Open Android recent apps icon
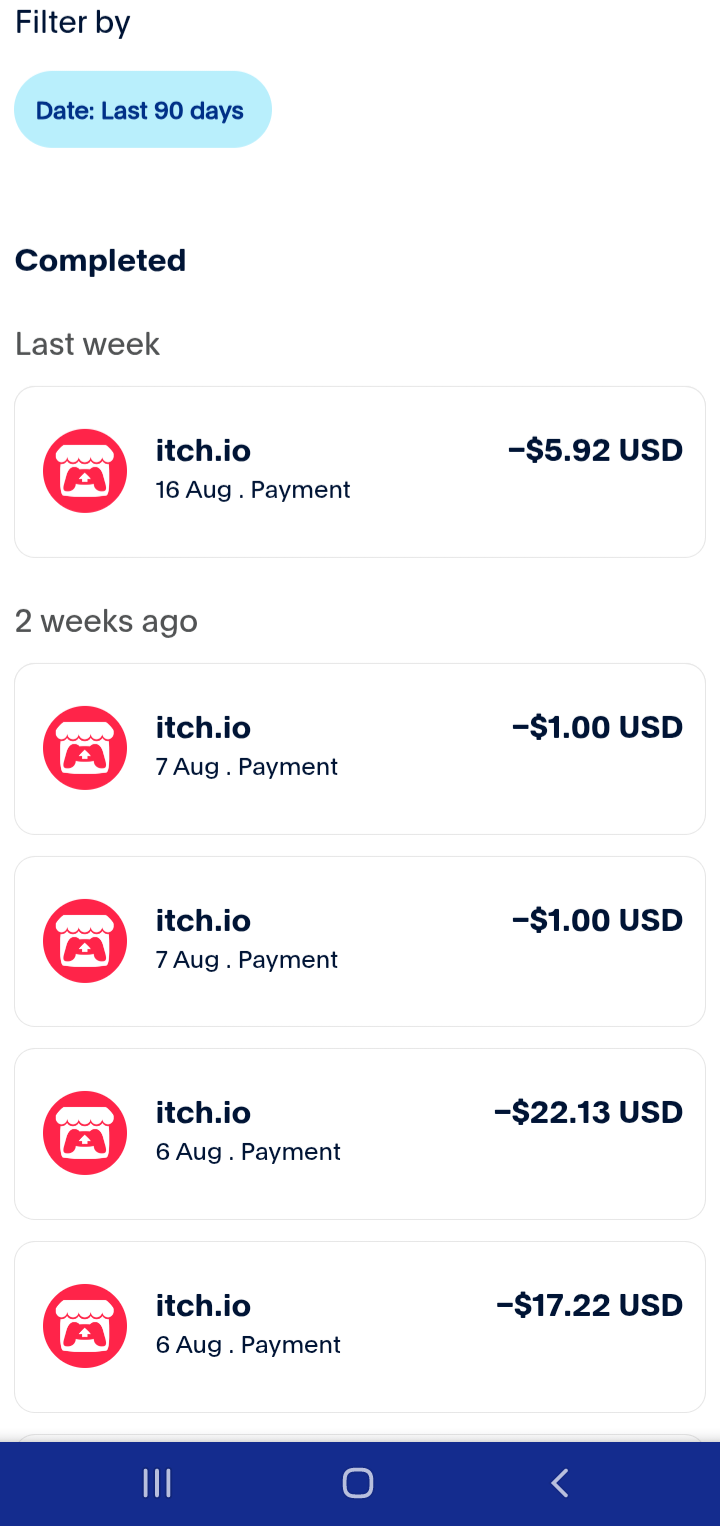Image resolution: width=720 pixels, height=1526 pixels. click(x=157, y=1483)
